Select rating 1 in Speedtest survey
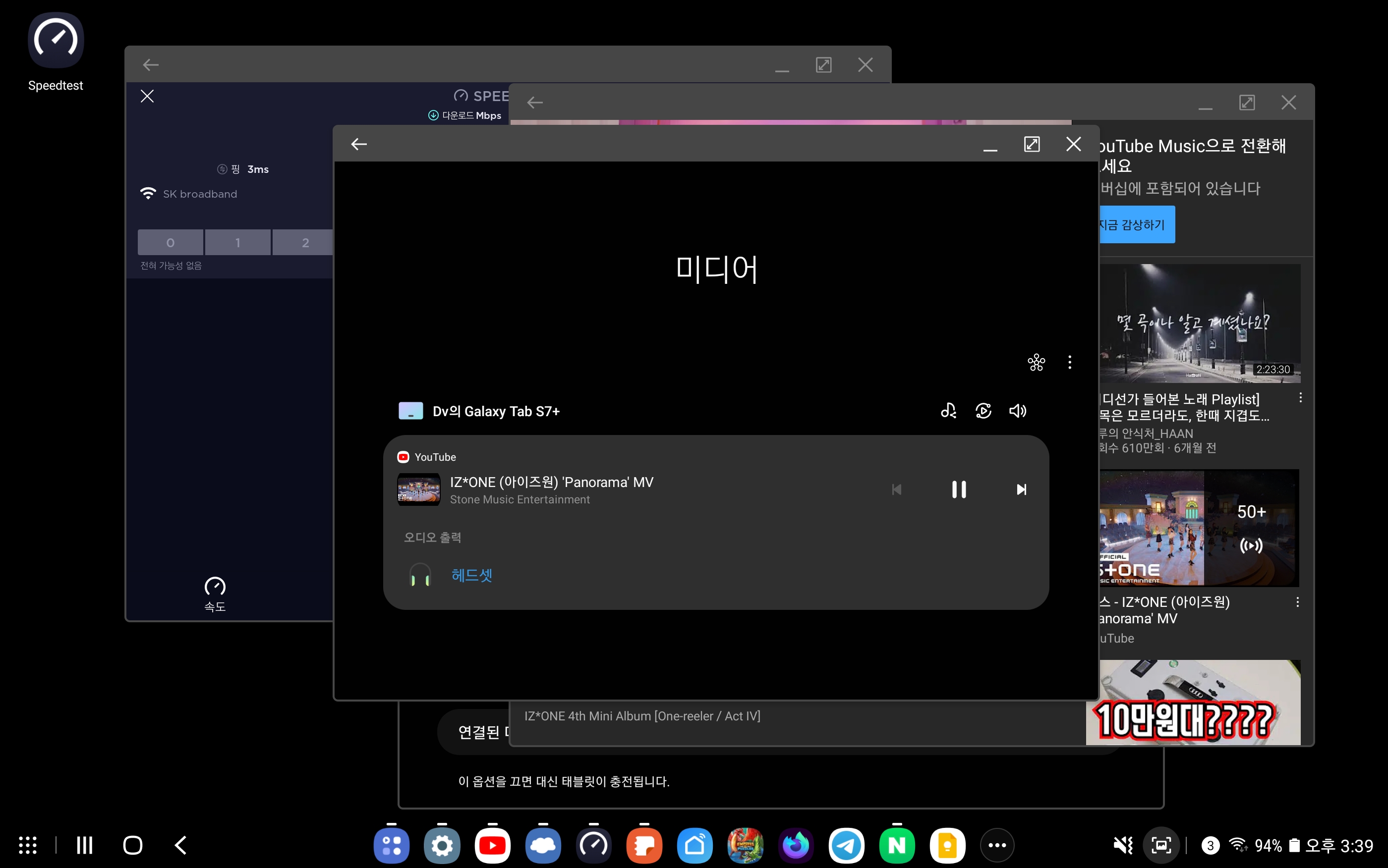The height and width of the screenshot is (868, 1388). point(238,242)
